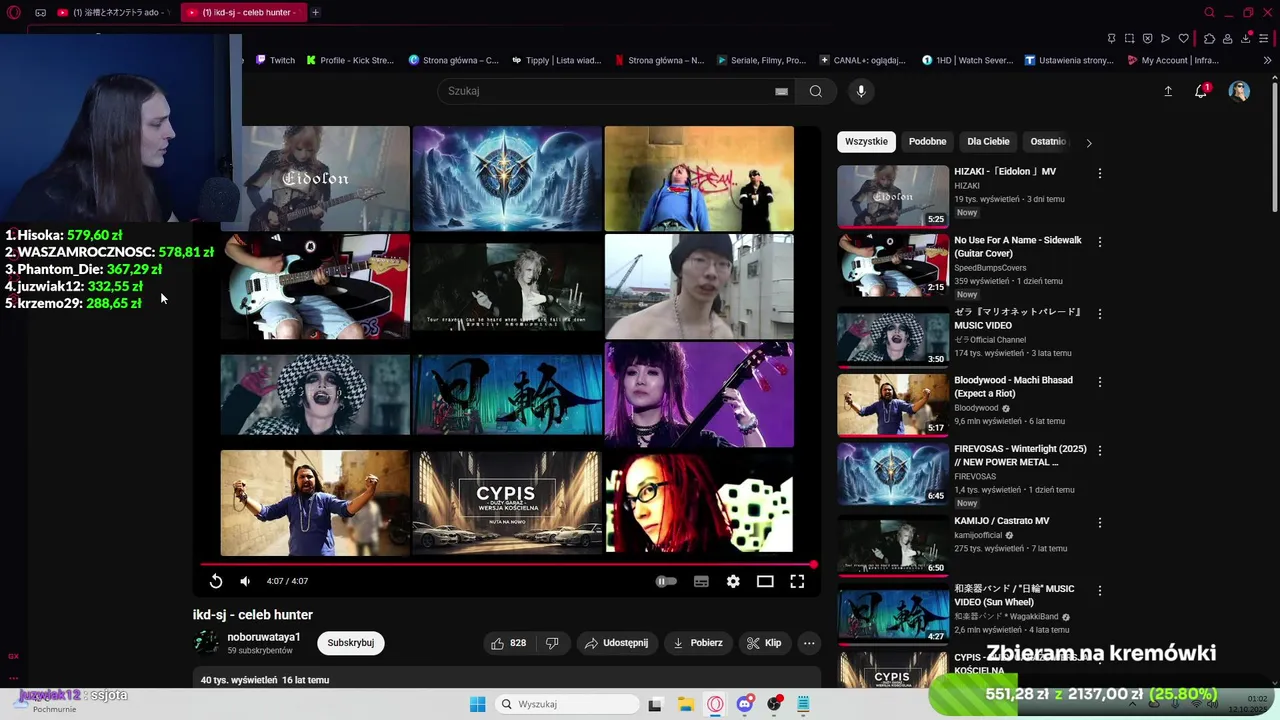
Task: Select the Wszystkie filter chip
Action: tap(866, 142)
